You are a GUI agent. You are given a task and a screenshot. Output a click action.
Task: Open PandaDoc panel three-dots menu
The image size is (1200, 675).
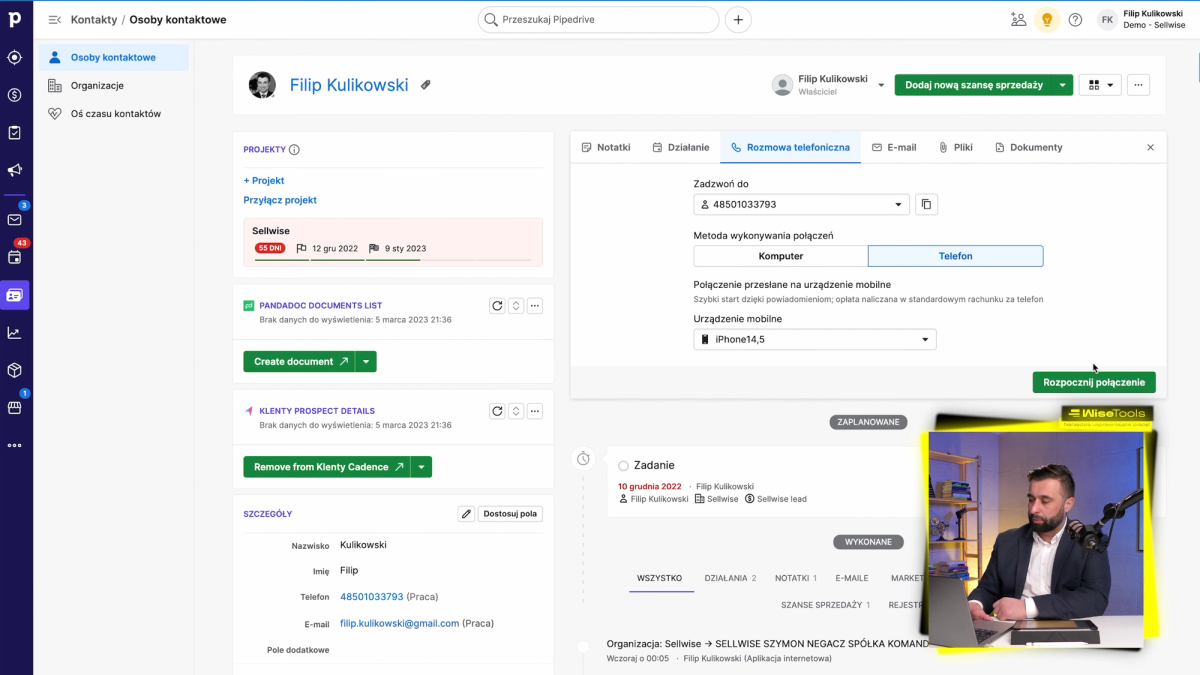pos(535,306)
